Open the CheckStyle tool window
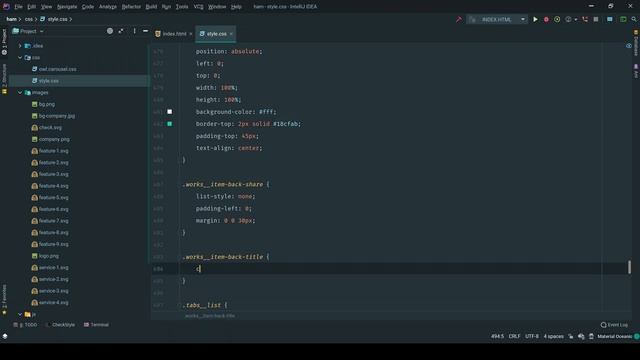Viewport: 640px width, 360px height. (x=60, y=325)
